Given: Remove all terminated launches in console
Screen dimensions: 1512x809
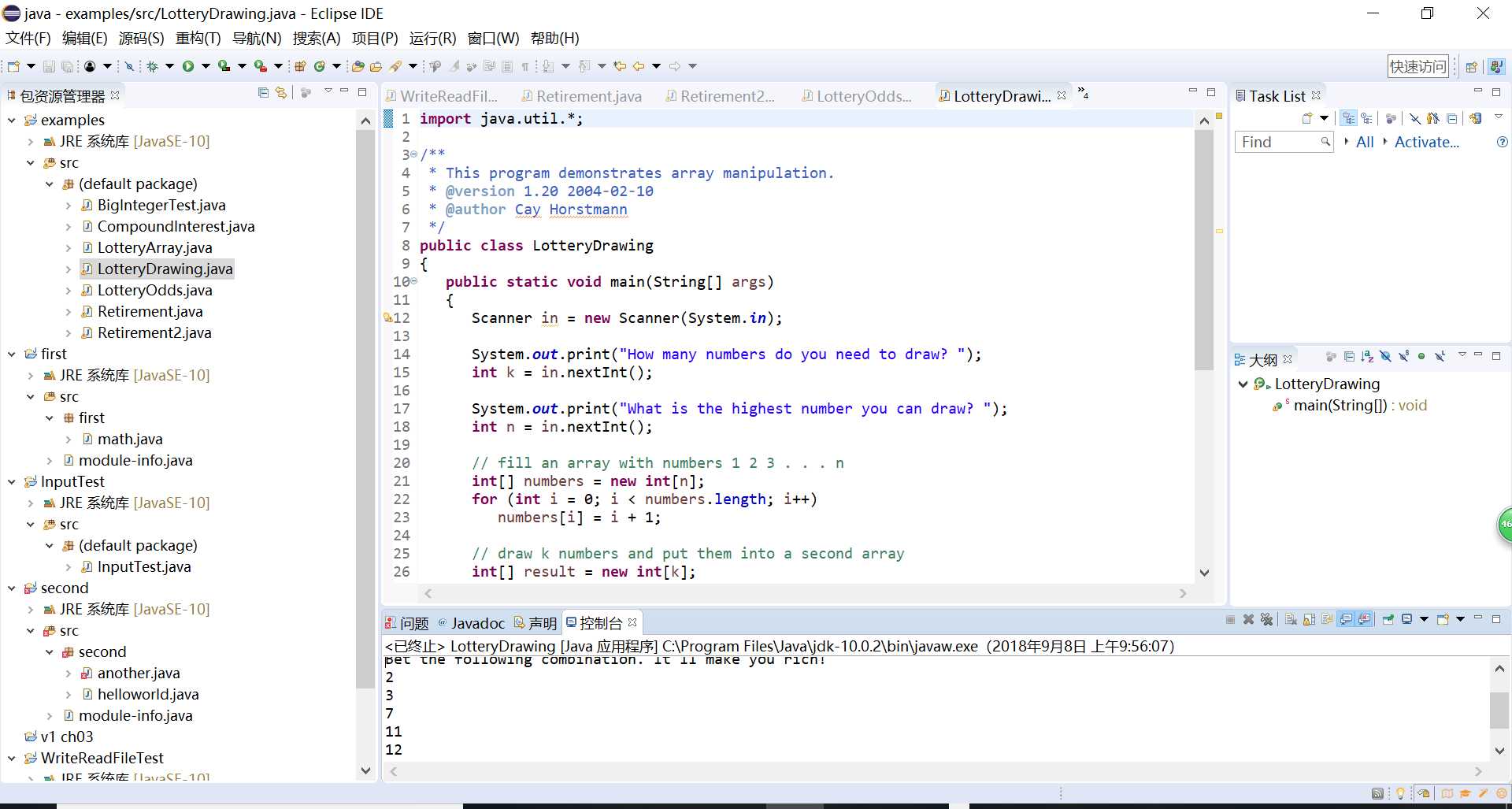Looking at the screenshot, I should 1266,619.
